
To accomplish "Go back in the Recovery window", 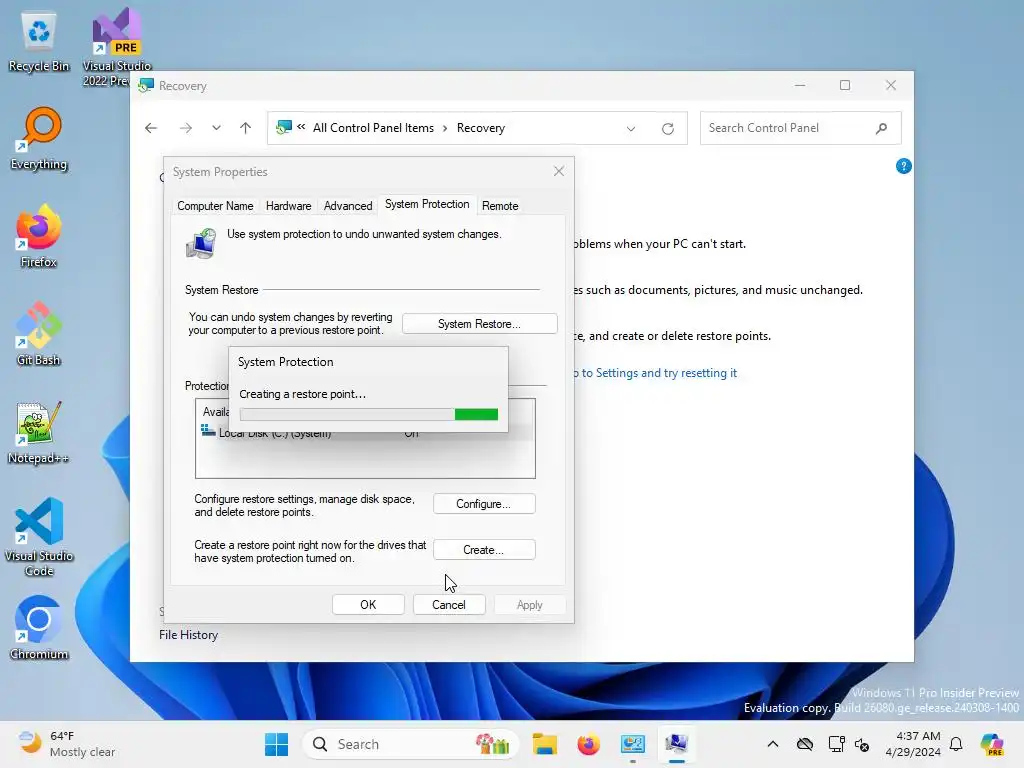I will [x=151, y=128].
